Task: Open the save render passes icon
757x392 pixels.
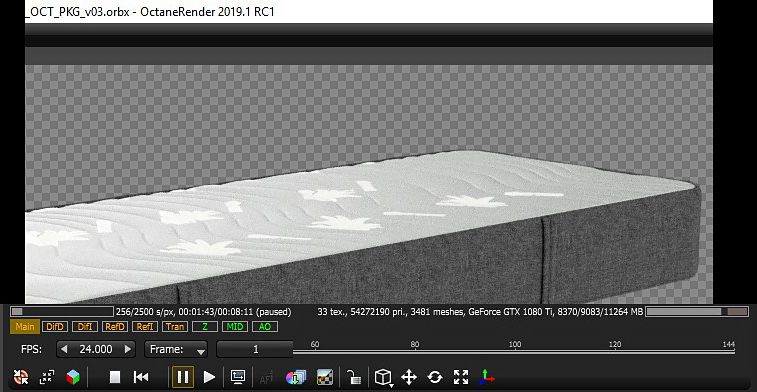Action: 295,377
